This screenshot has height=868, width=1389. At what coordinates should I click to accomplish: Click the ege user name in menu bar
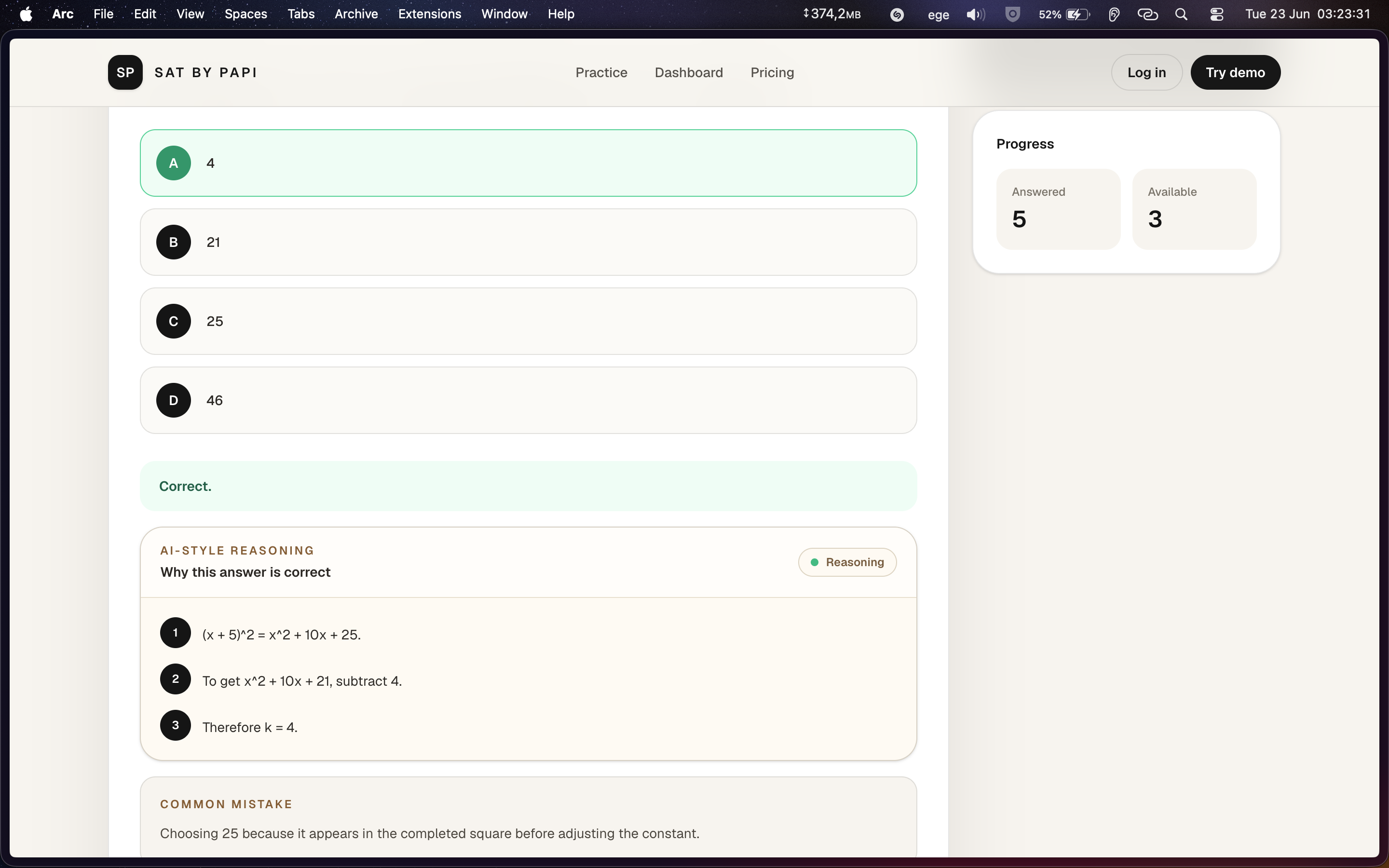[x=939, y=15]
